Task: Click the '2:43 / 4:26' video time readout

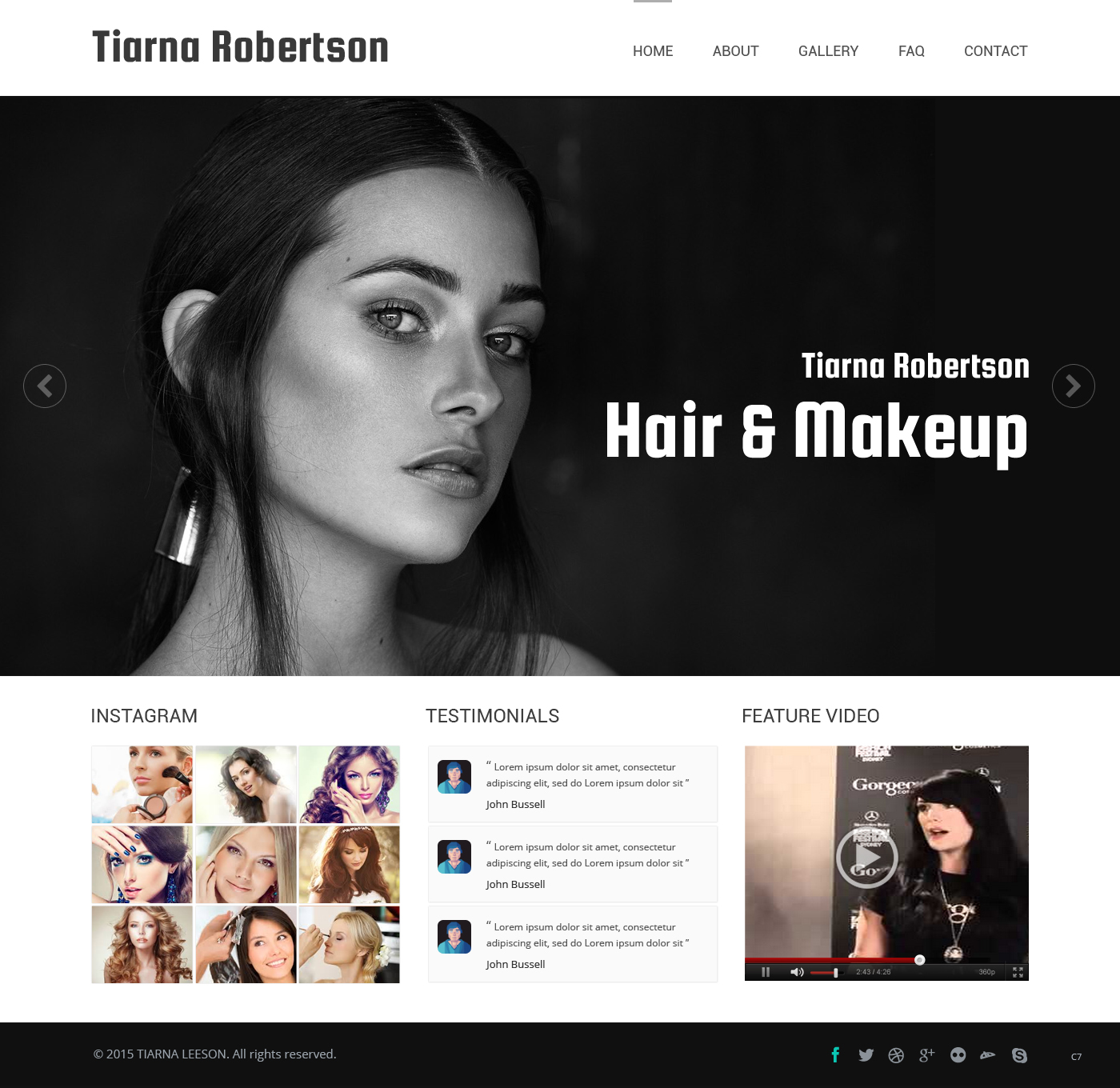Action: pyautogui.click(x=873, y=972)
